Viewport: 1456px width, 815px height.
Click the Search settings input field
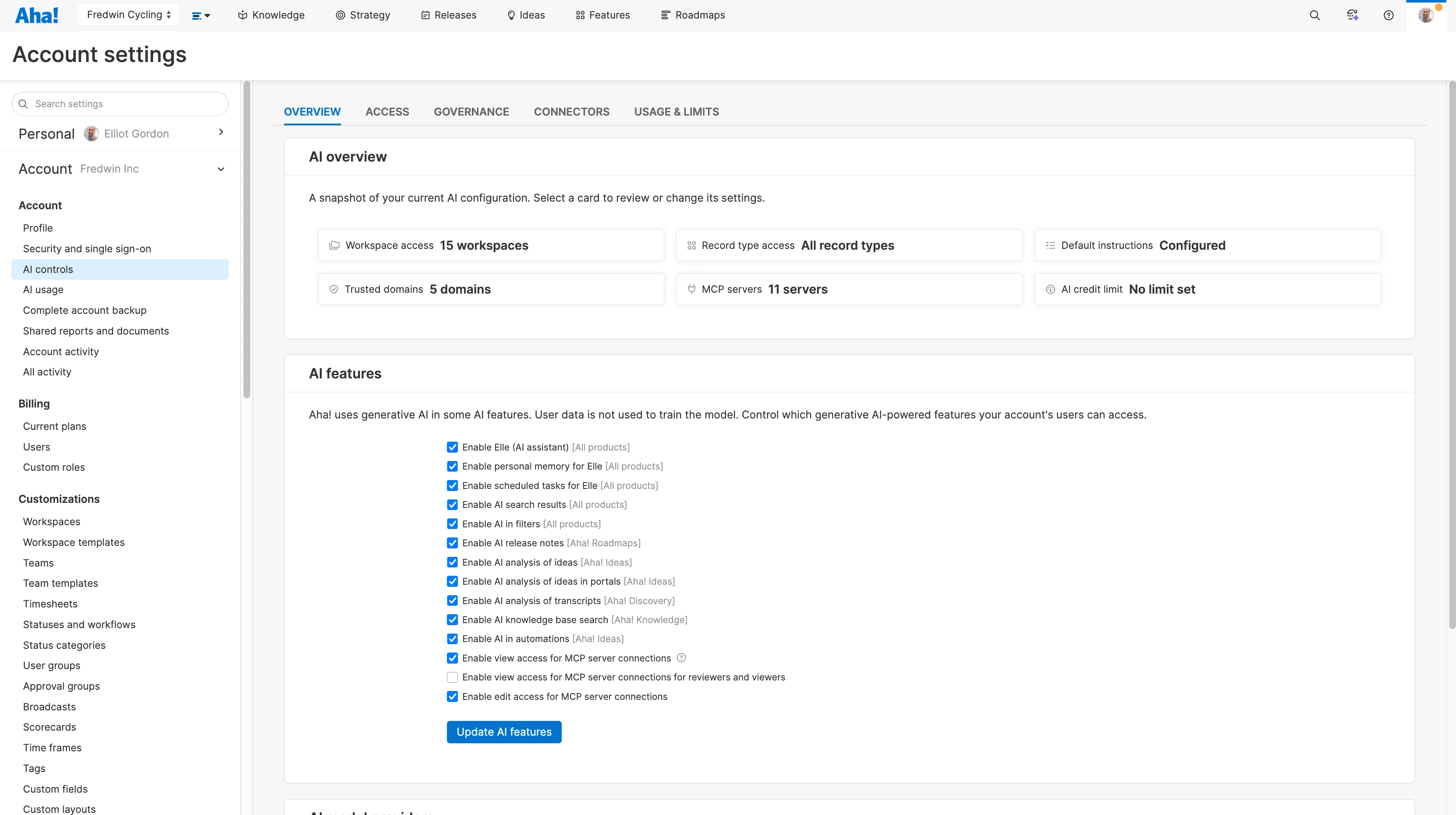(x=120, y=104)
